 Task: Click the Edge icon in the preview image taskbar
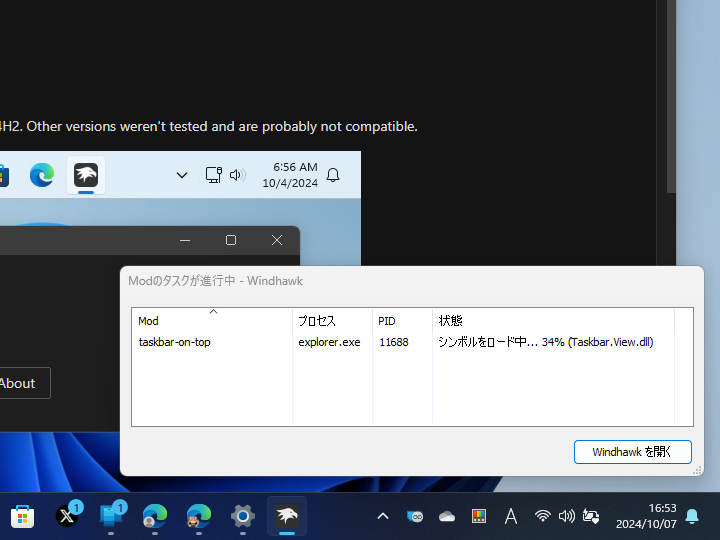(42, 175)
